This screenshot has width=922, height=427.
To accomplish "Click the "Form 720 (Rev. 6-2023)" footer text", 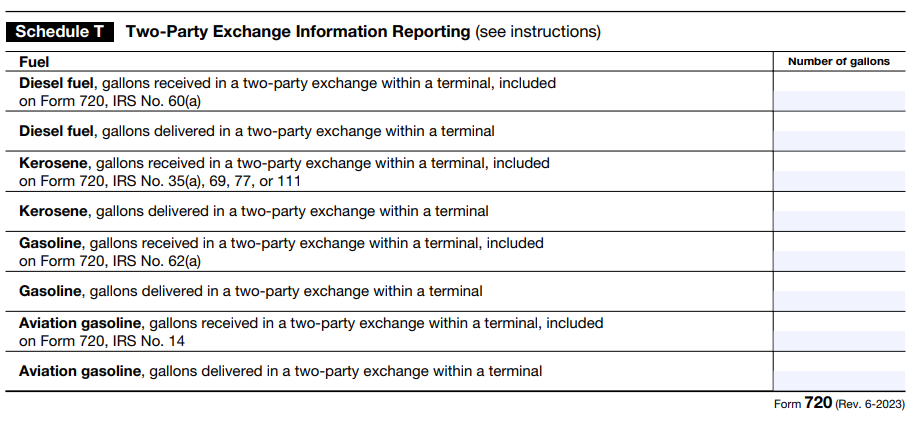I will click(839, 404).
